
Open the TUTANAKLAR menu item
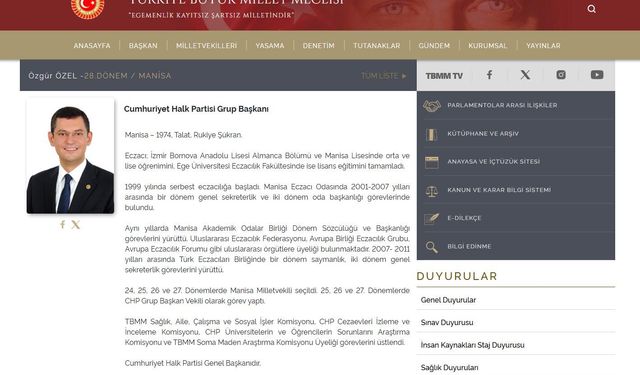click(377, 46)
